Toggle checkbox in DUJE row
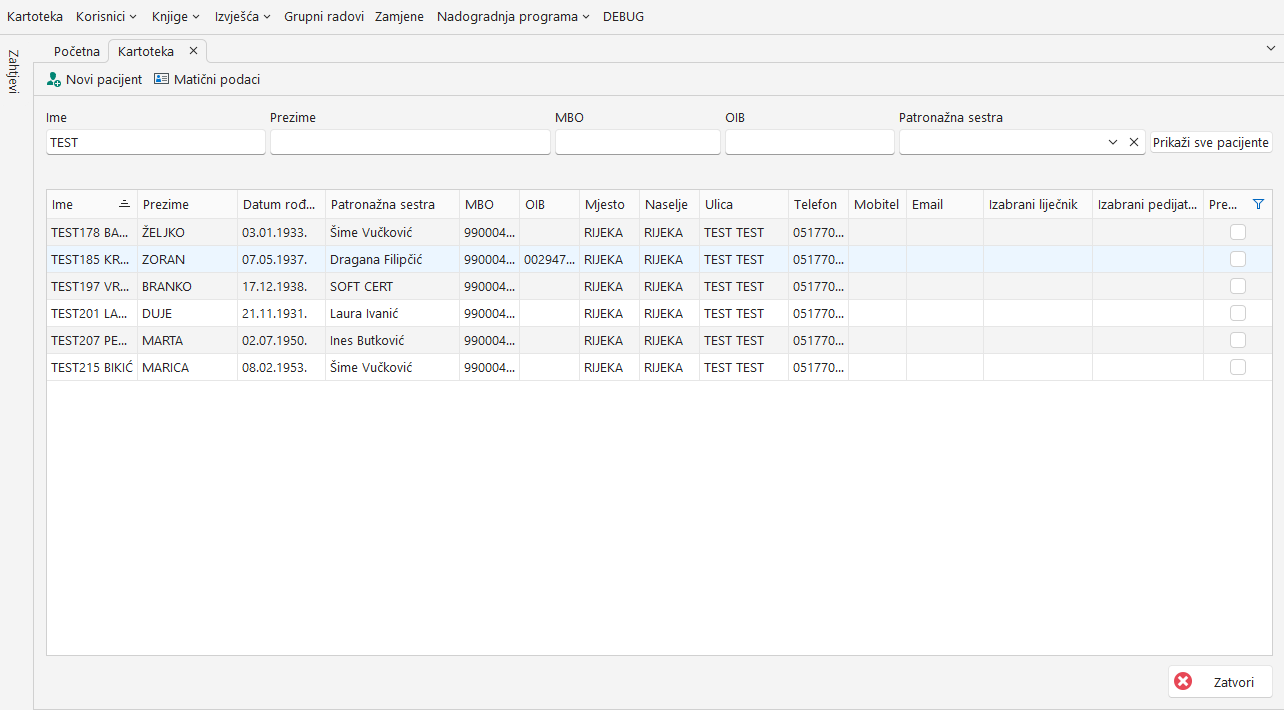Screen dimensions: 1284x710 (x=1238, y=313)
